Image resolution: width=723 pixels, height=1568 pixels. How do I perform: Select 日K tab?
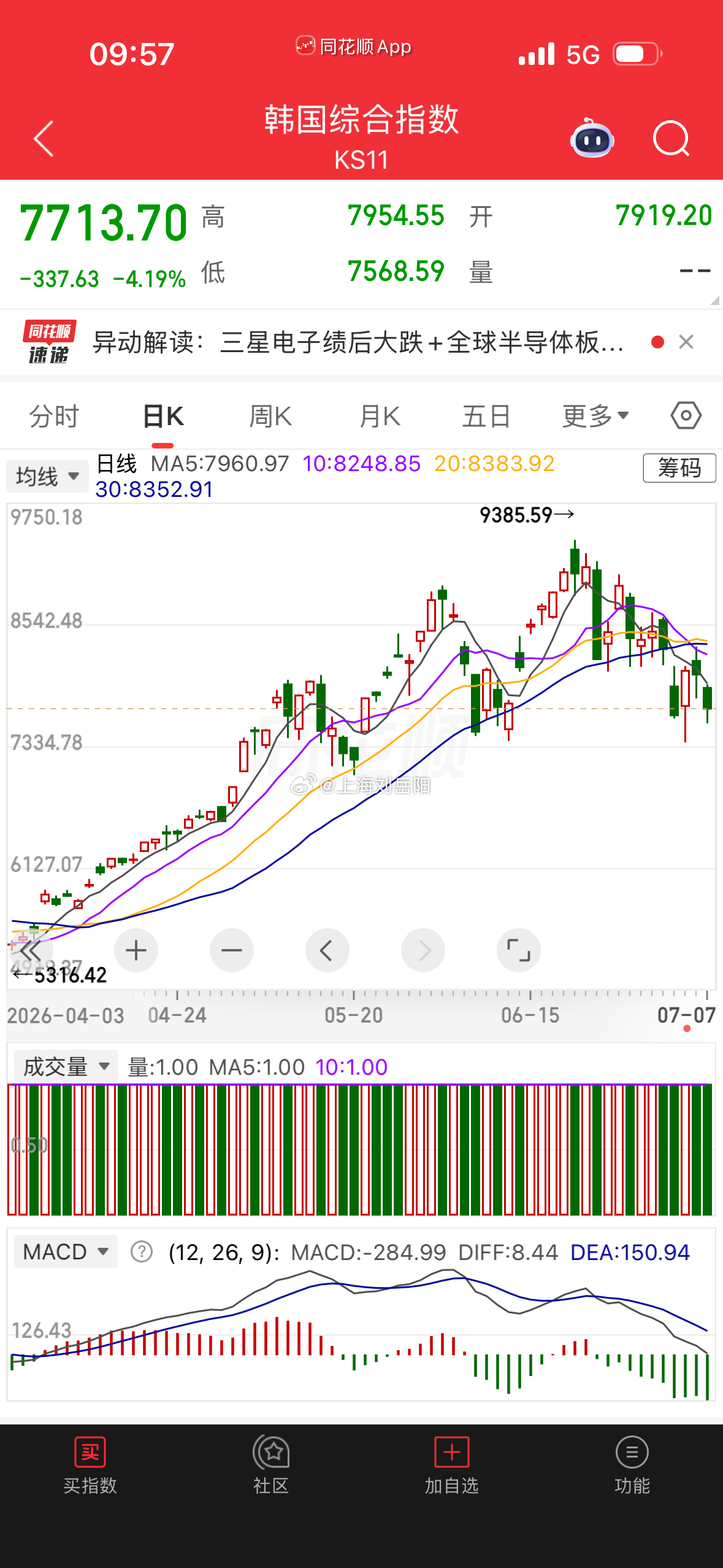pyautogui.click(x=163, y=416)
